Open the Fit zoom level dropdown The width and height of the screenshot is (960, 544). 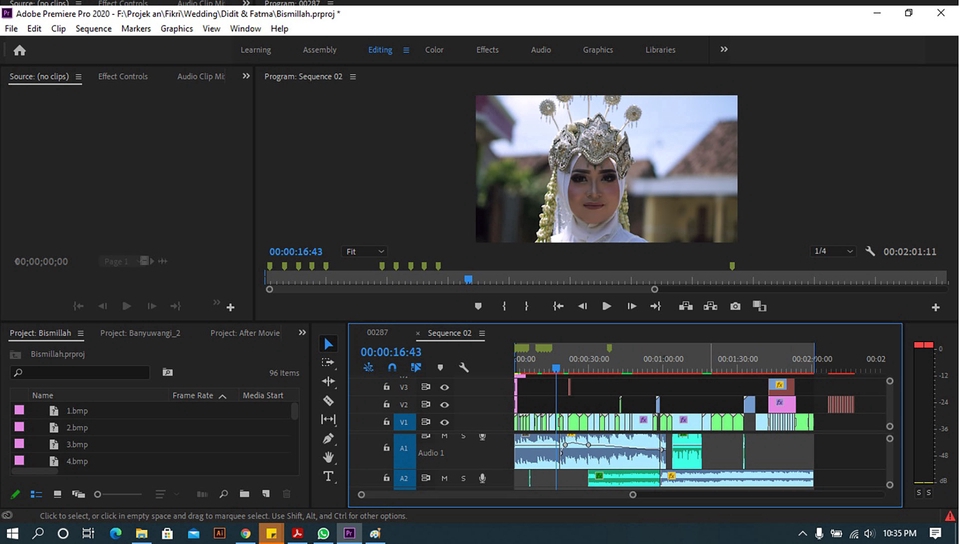(364, 252)
